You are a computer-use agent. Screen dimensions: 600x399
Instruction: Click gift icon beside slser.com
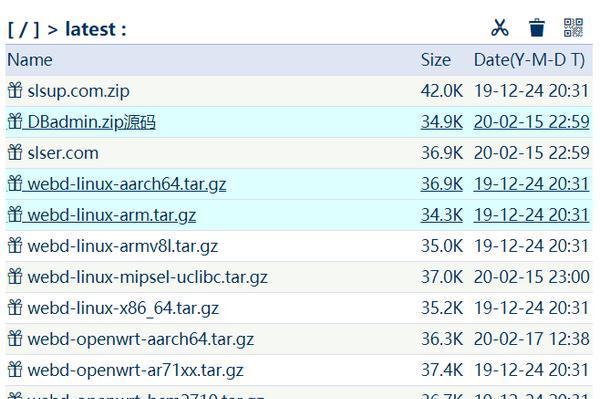pos(15,153)
